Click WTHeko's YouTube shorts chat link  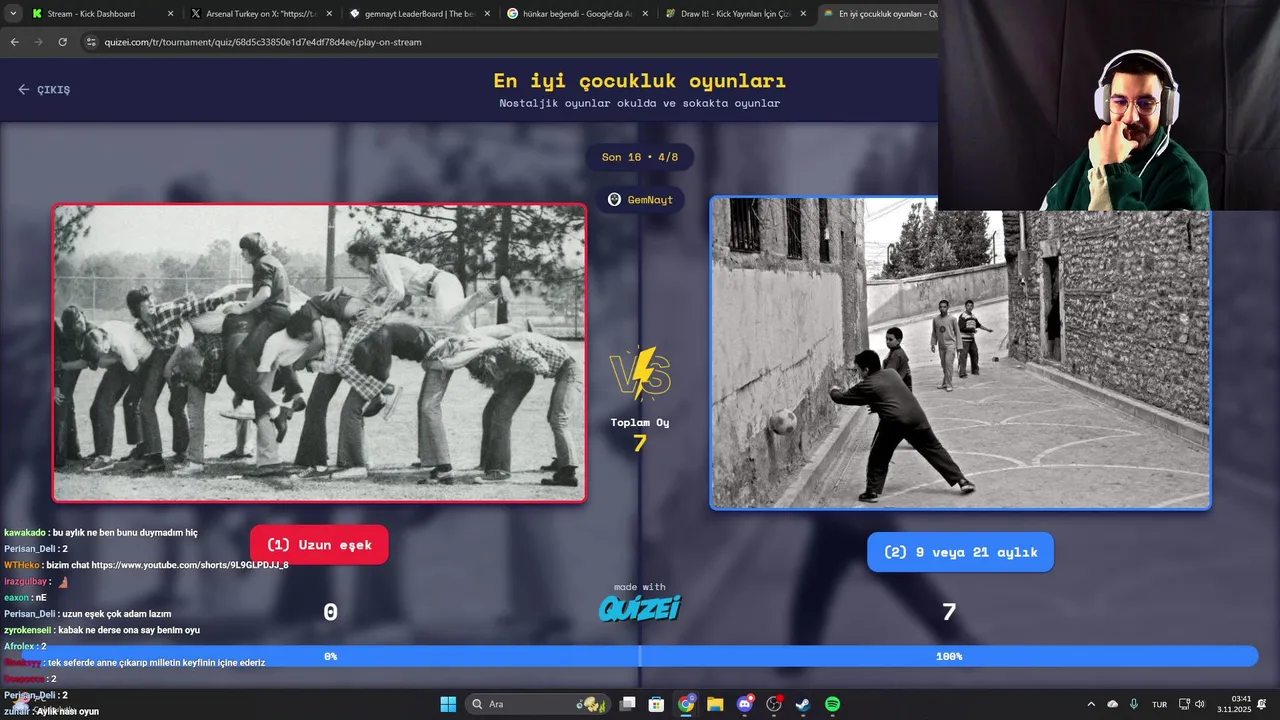click(x=190, y=565)
